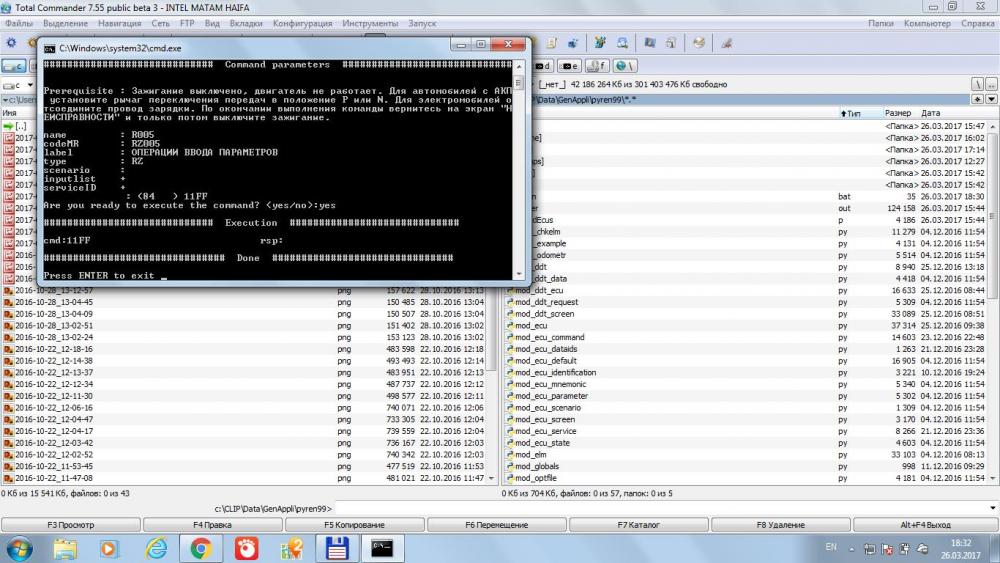Switch to Total Commander floppy icon in taskbar

337,548
